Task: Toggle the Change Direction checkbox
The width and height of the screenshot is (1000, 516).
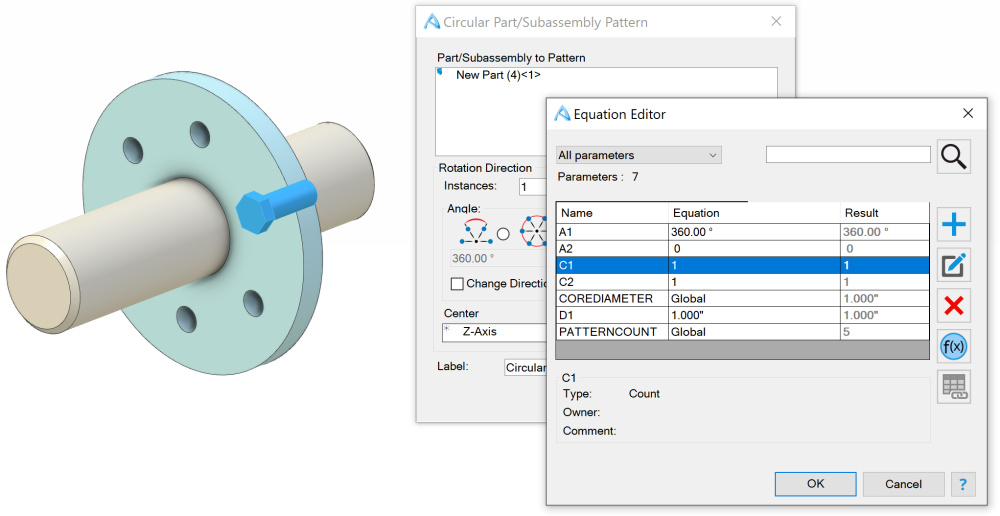Action: [457, 284]
